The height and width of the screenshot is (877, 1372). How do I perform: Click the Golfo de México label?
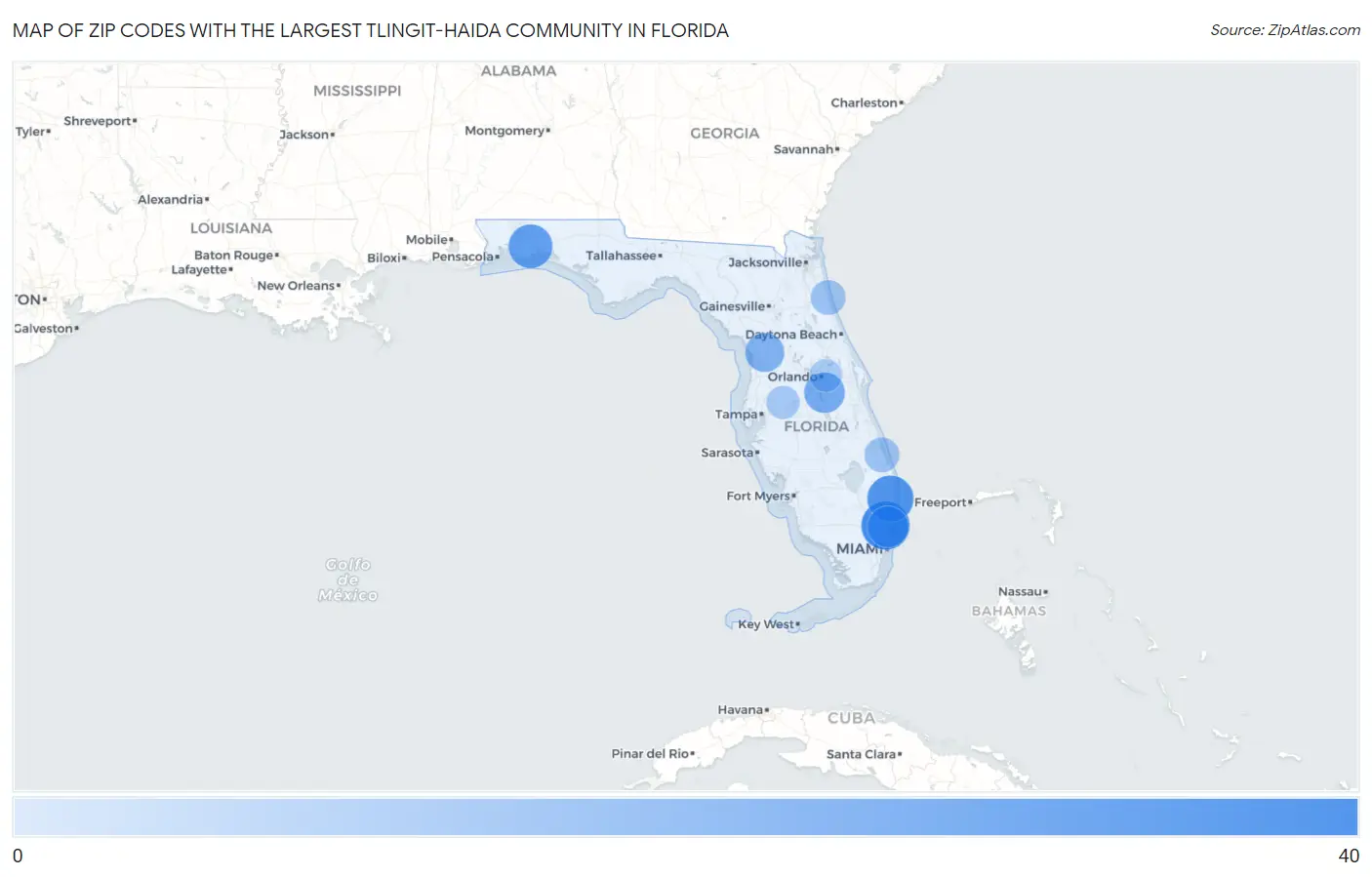348,579
